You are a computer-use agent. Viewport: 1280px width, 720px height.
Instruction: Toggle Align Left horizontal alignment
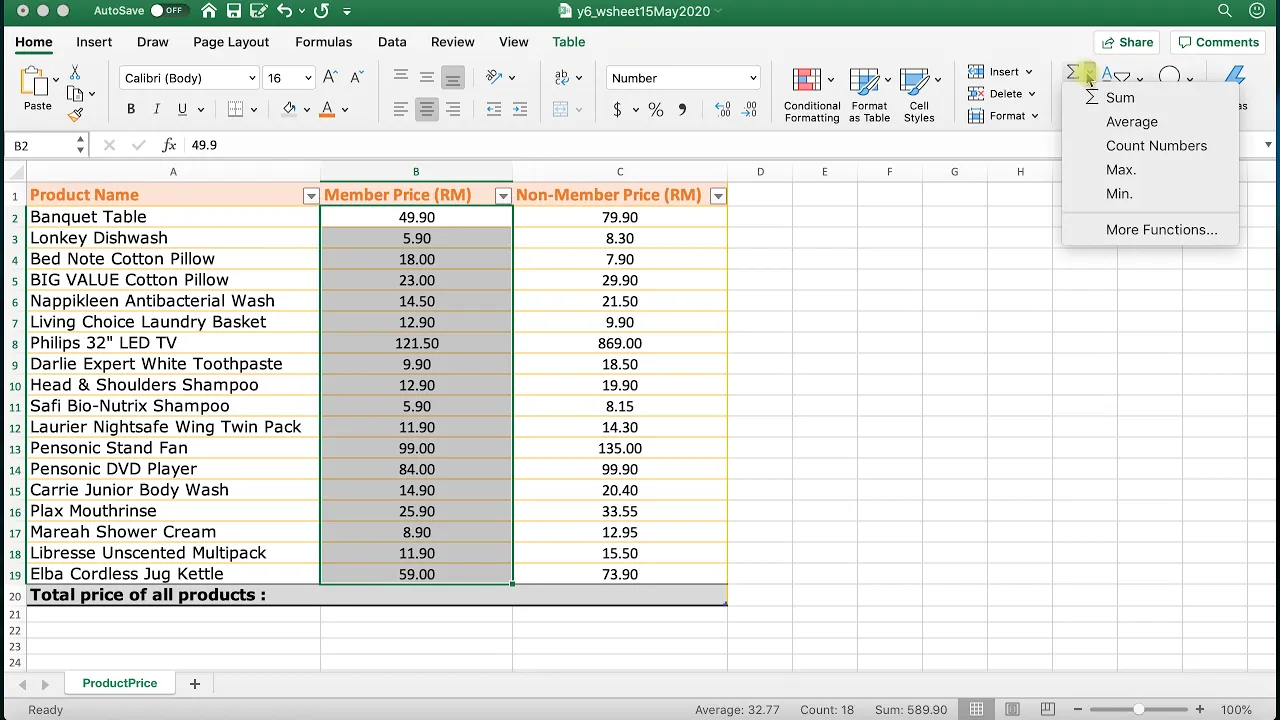tap(401, 109)
